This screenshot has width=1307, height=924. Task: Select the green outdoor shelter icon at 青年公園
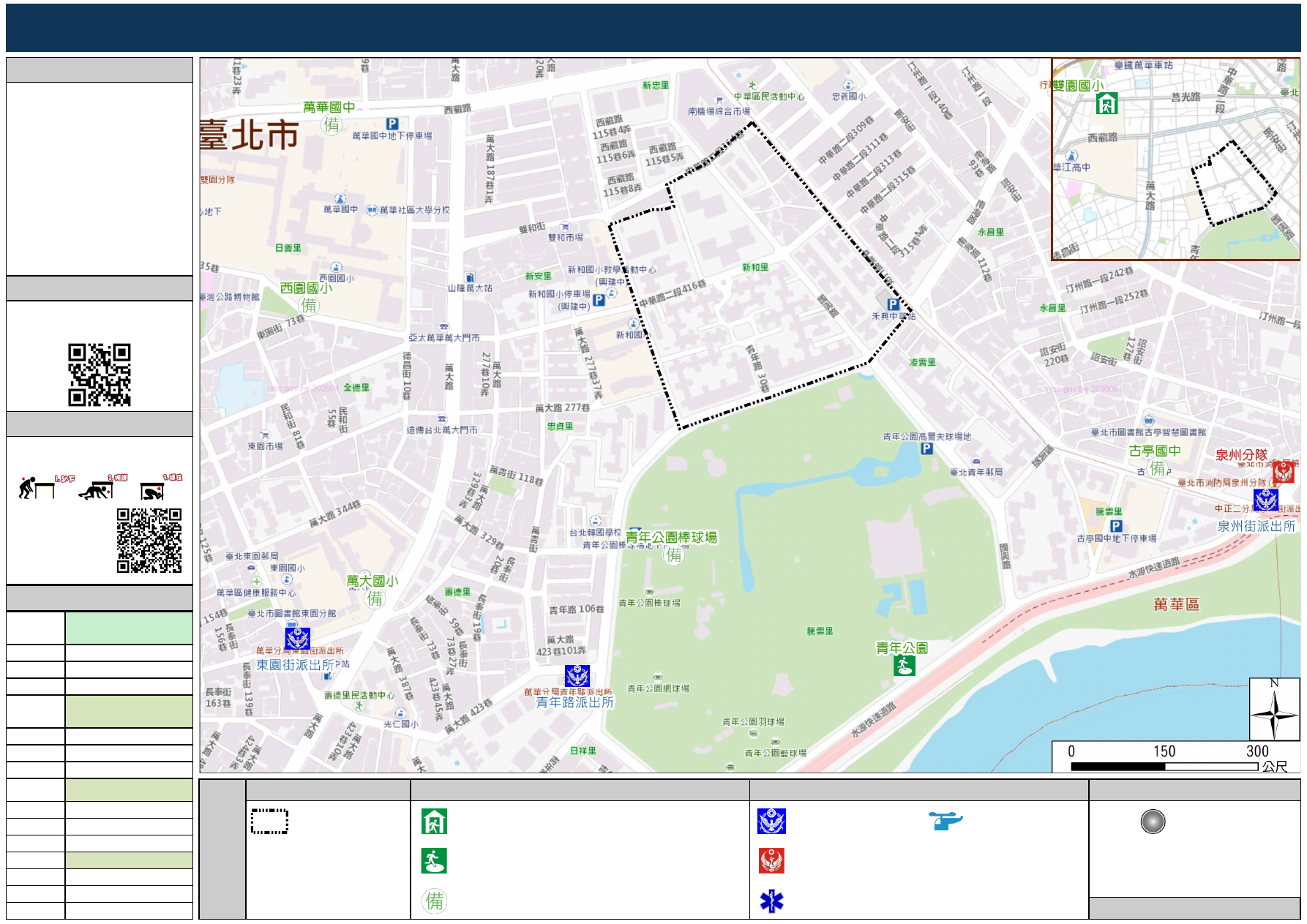tap(905, 666)
